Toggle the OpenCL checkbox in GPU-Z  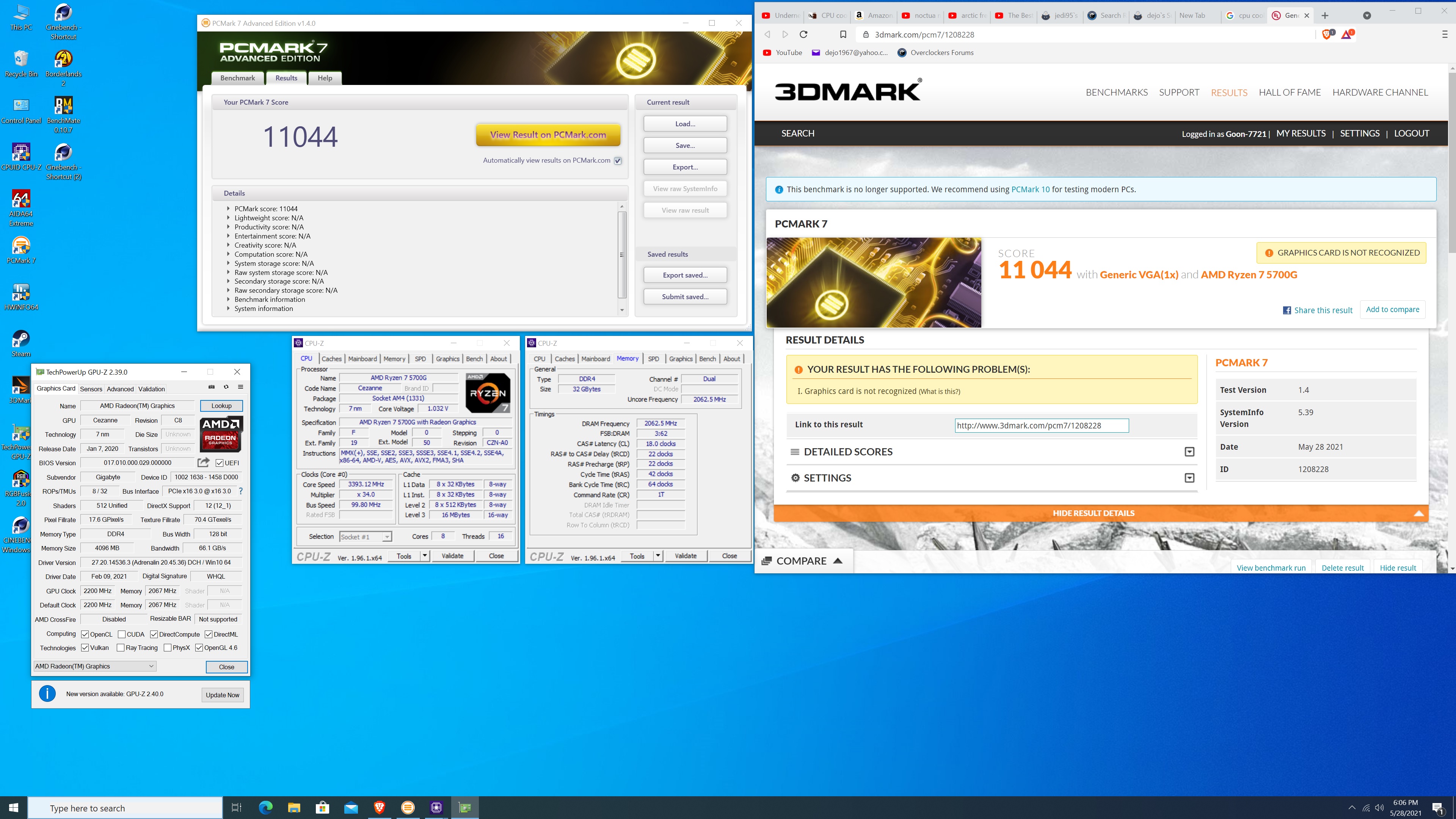[85, 634]
